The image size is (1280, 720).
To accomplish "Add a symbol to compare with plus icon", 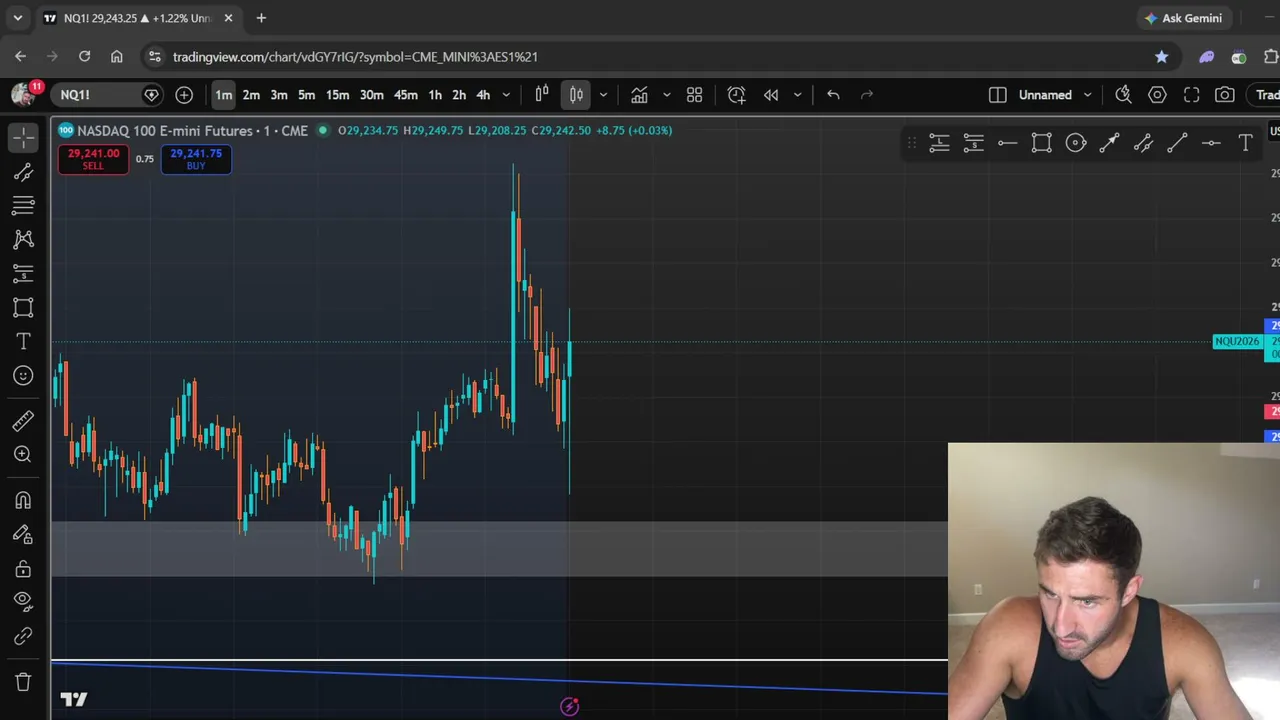I will 184,95.
